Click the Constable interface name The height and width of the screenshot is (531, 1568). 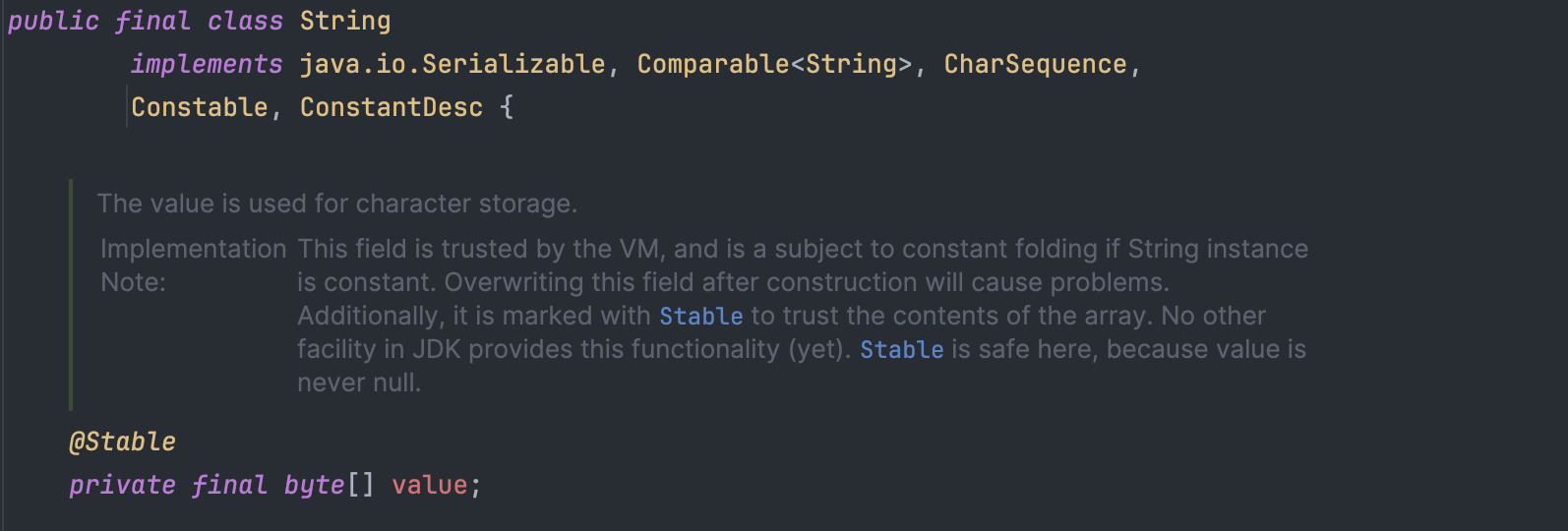point(200,108)
